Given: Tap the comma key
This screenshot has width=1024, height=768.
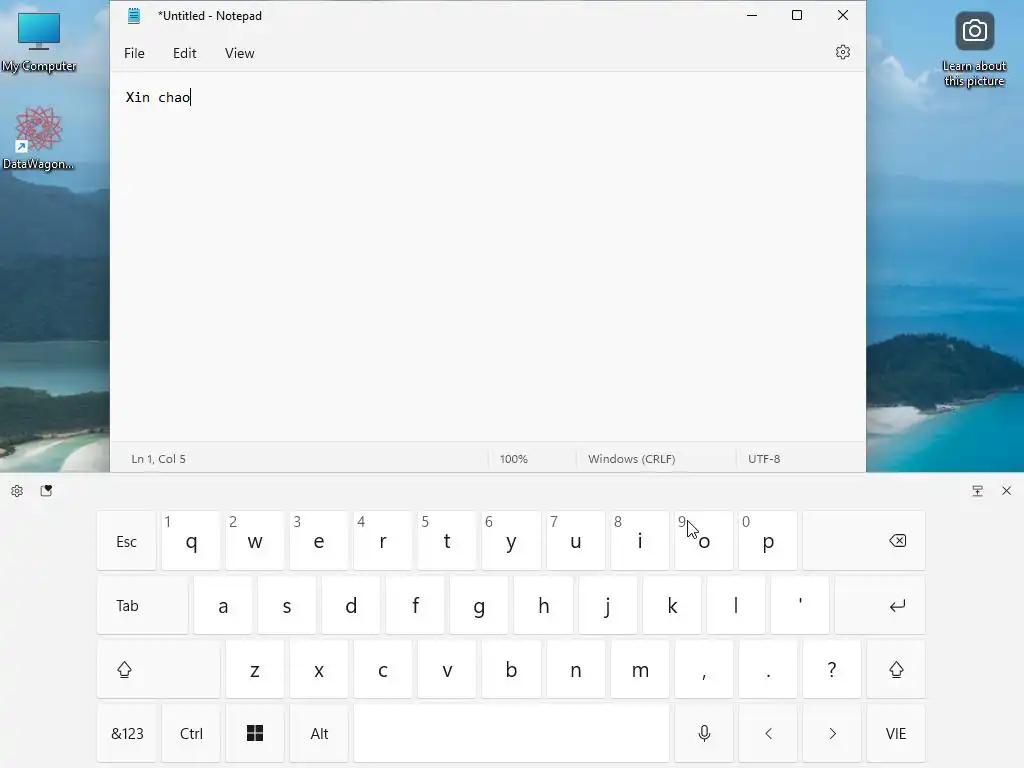Looking at the screenshot, I should (704, 669).
